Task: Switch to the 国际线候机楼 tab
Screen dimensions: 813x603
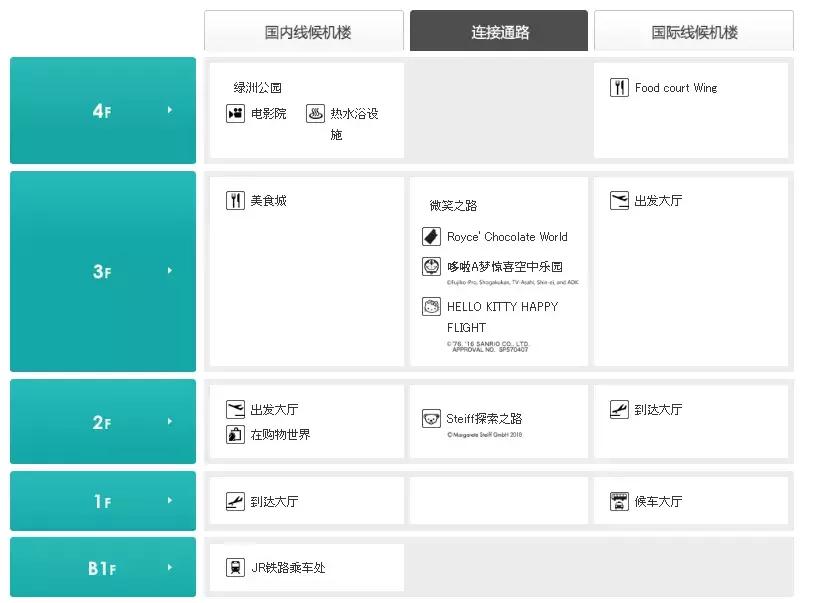Action: pos(694,31)
